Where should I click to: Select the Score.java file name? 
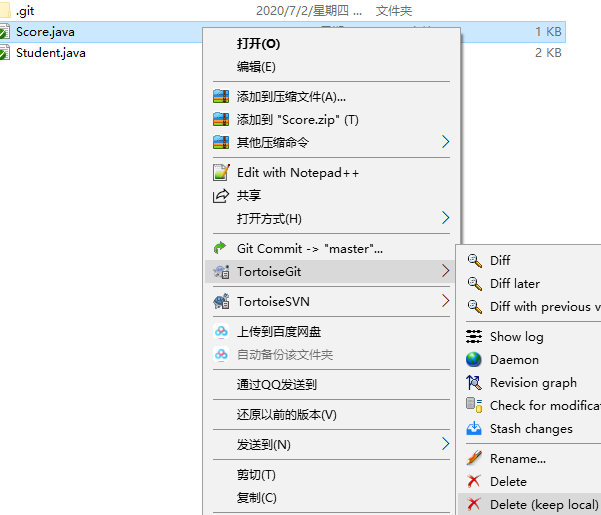pos(45,31)
